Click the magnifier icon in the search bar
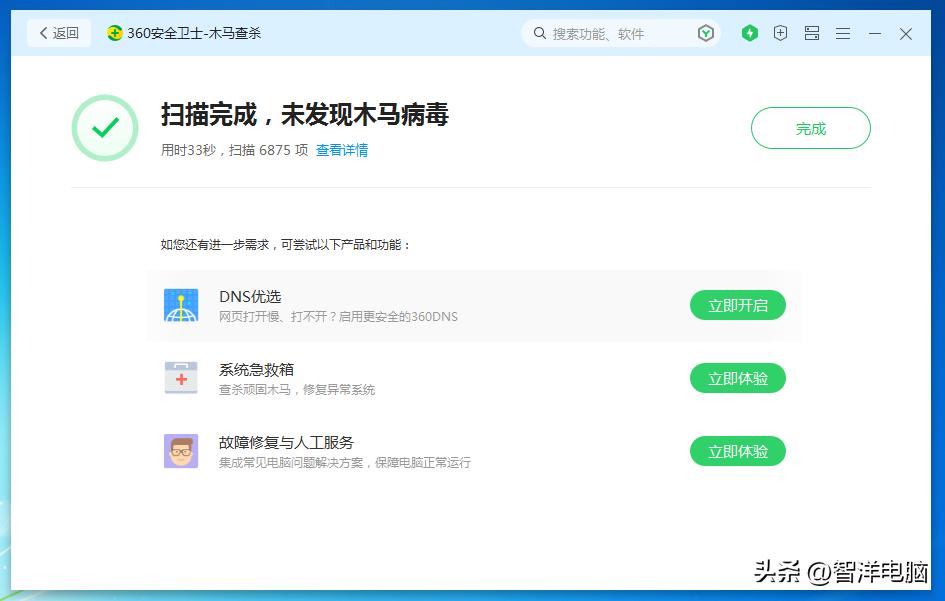The width and height of the screenshot is (945, 601). coord(541,33)
